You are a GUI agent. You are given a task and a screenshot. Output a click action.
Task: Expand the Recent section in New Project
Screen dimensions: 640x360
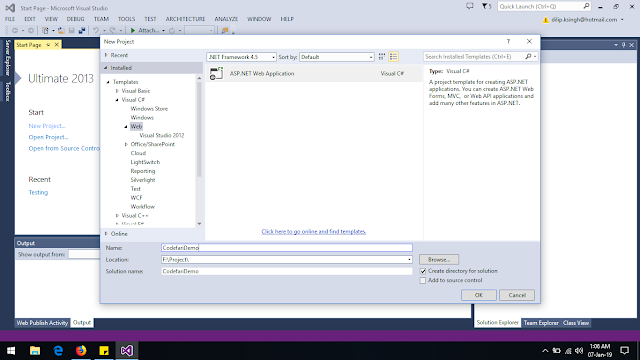(x=106, y=55)
